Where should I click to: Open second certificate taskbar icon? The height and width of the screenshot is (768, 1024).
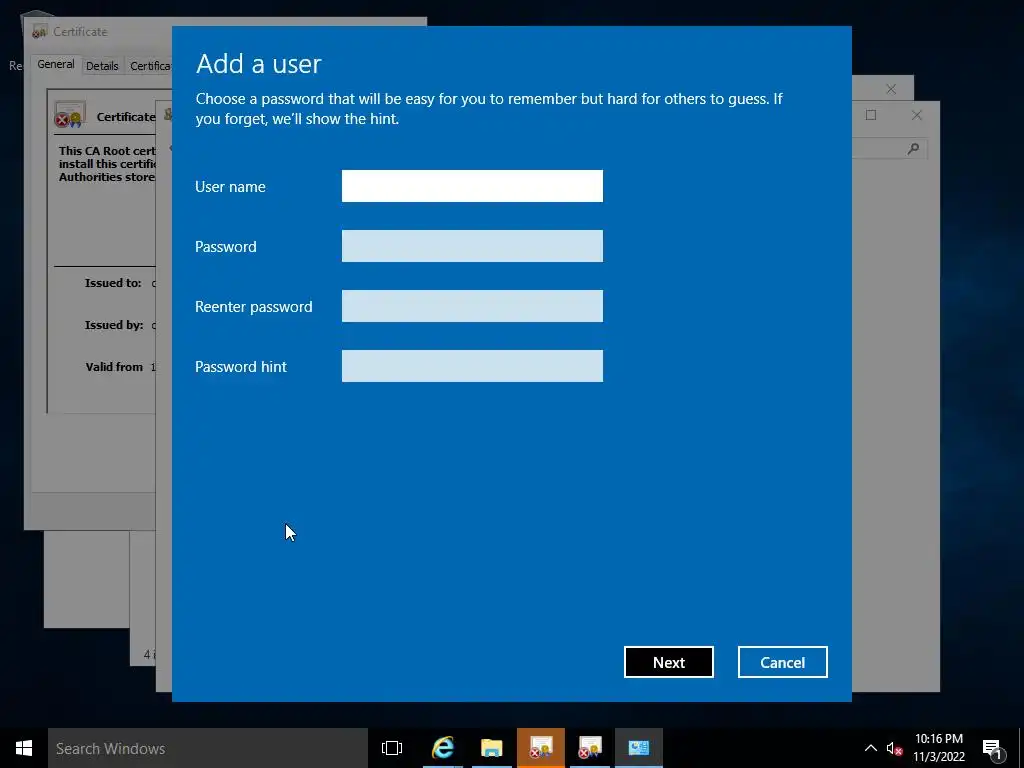click(590, 748)
